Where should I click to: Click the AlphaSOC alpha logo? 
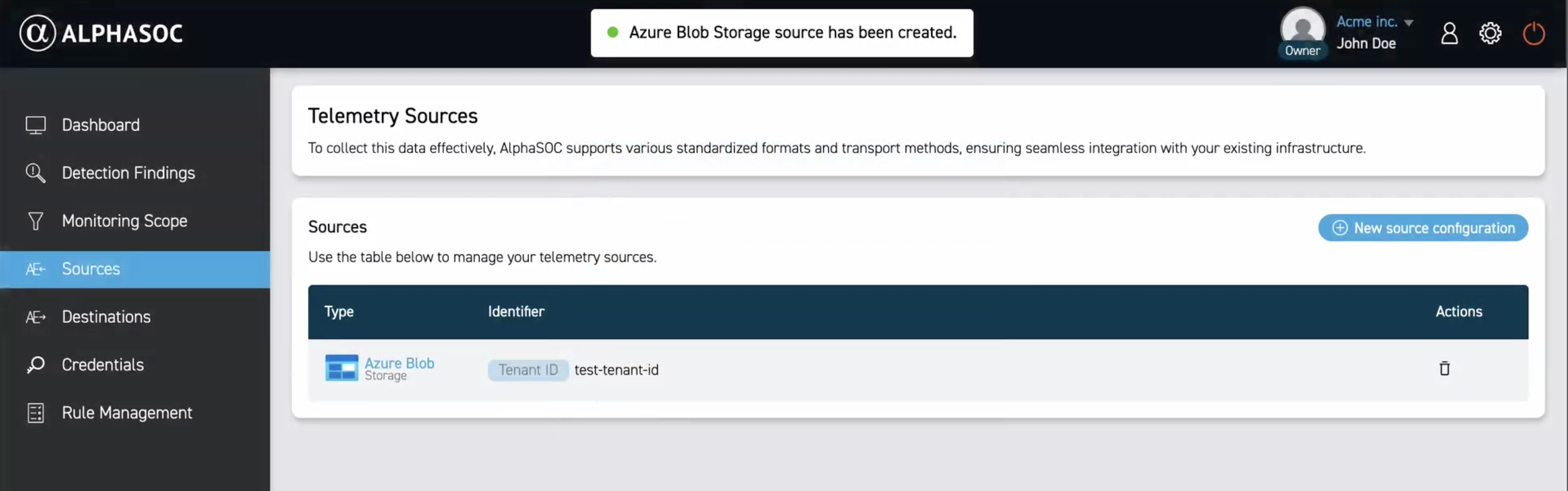click(36, 33)
